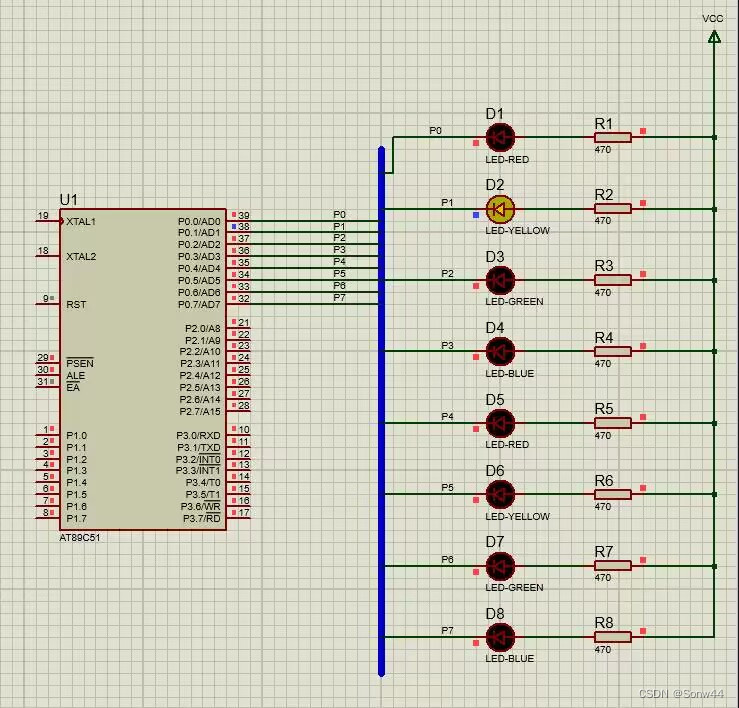The width and height of the screenshot is (739, 708).
Task: Select resistor R8 symbol
Action: click(x=613, y=637)
